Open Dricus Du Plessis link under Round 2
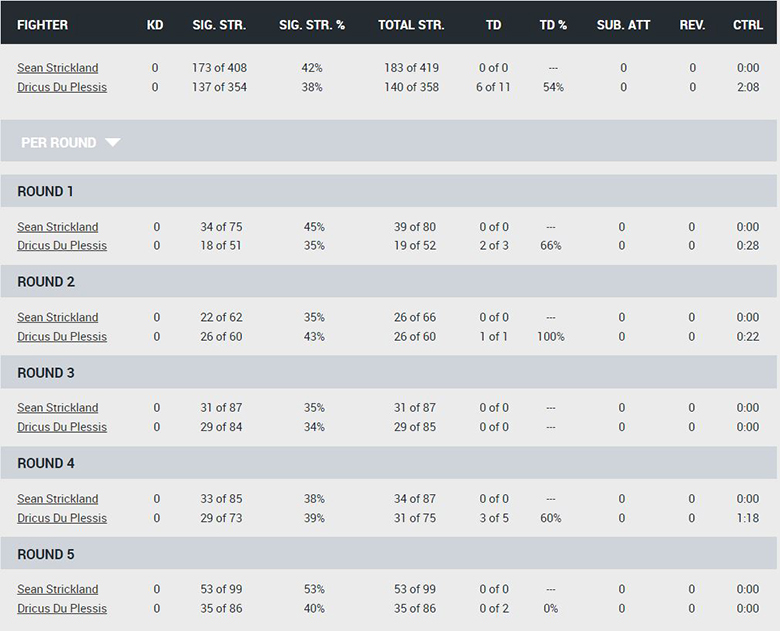This screenshot has width=780, height=631. click(x=62, y=337)
